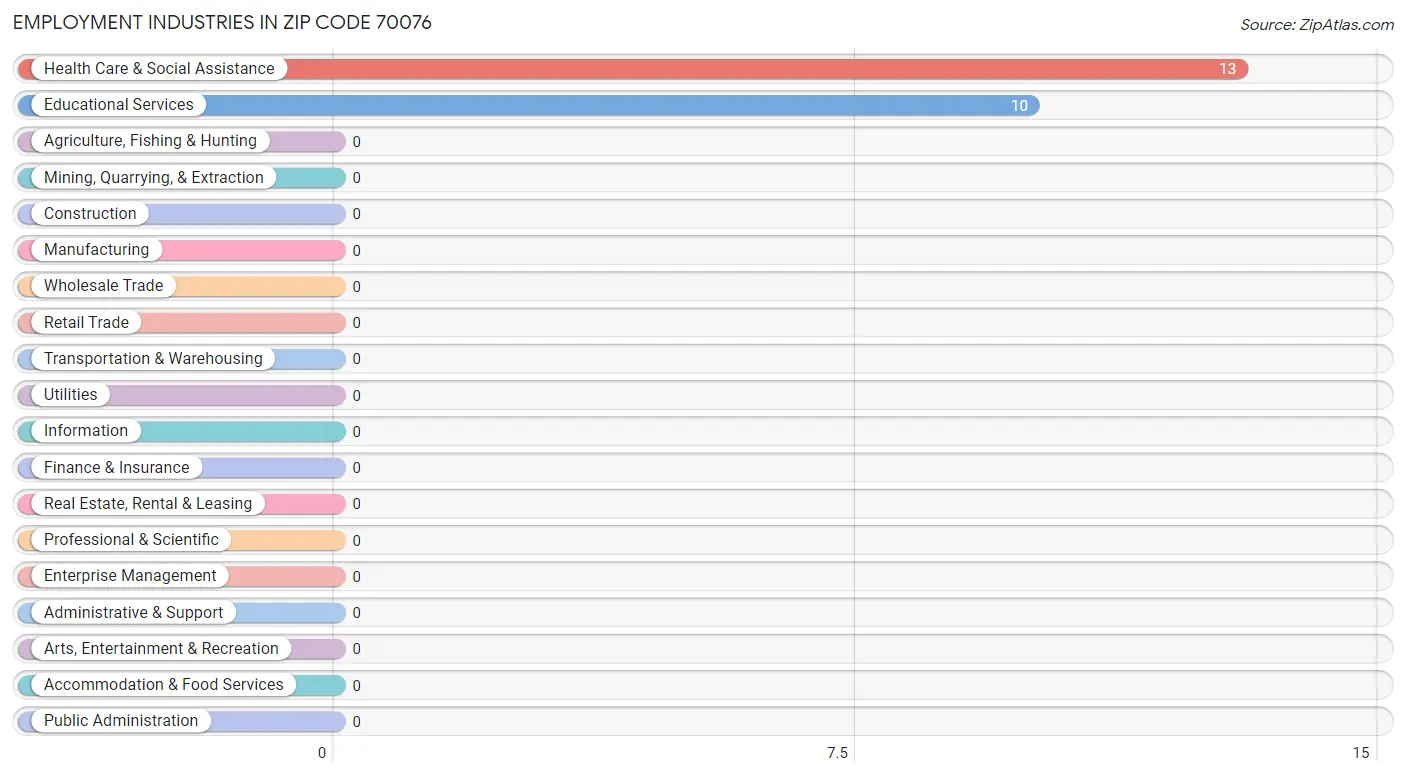Select the Wholesale Trade label
The width and height of the screenshot is (1406, 776).
[103, 285]
